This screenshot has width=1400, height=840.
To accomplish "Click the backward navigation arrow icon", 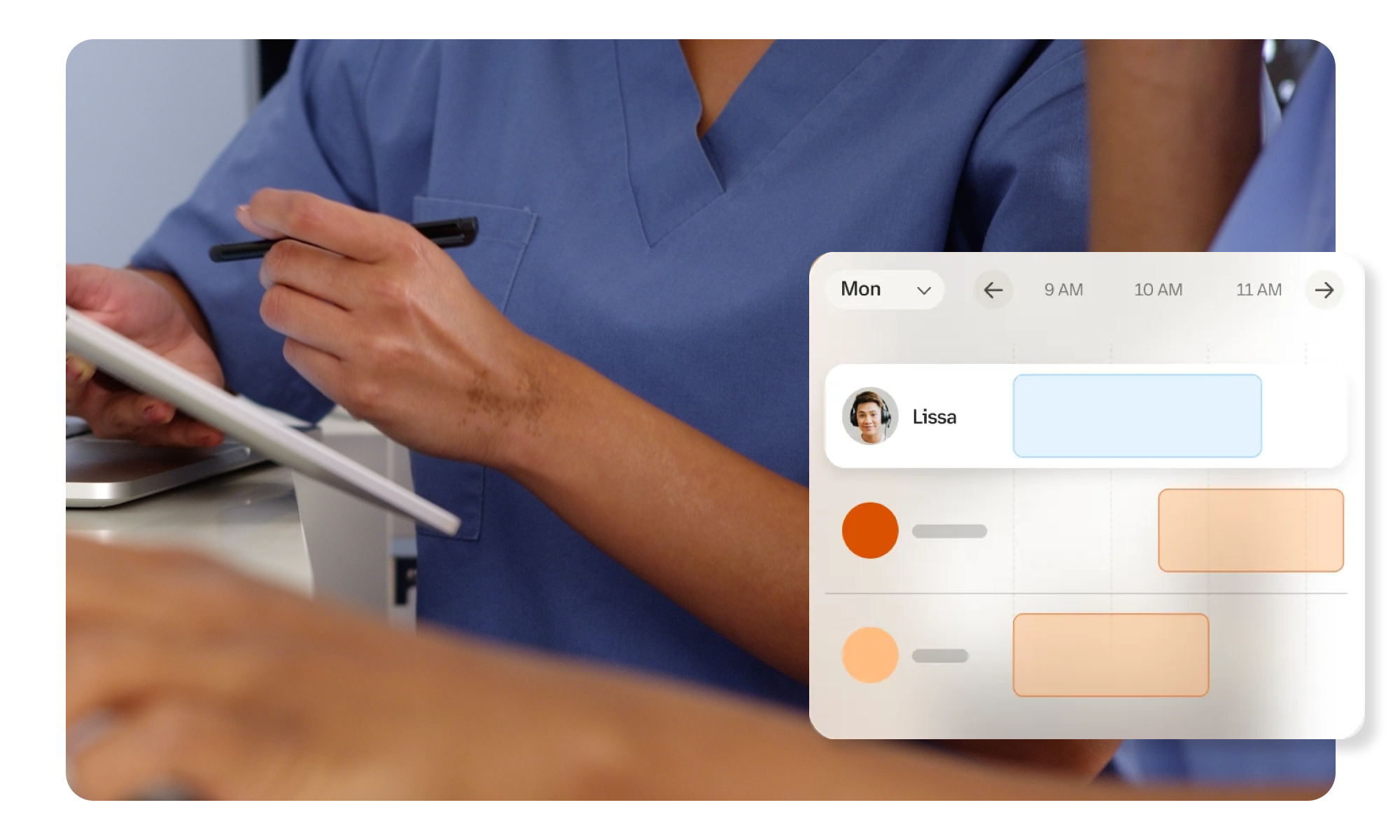I will [x=992, y=290].
